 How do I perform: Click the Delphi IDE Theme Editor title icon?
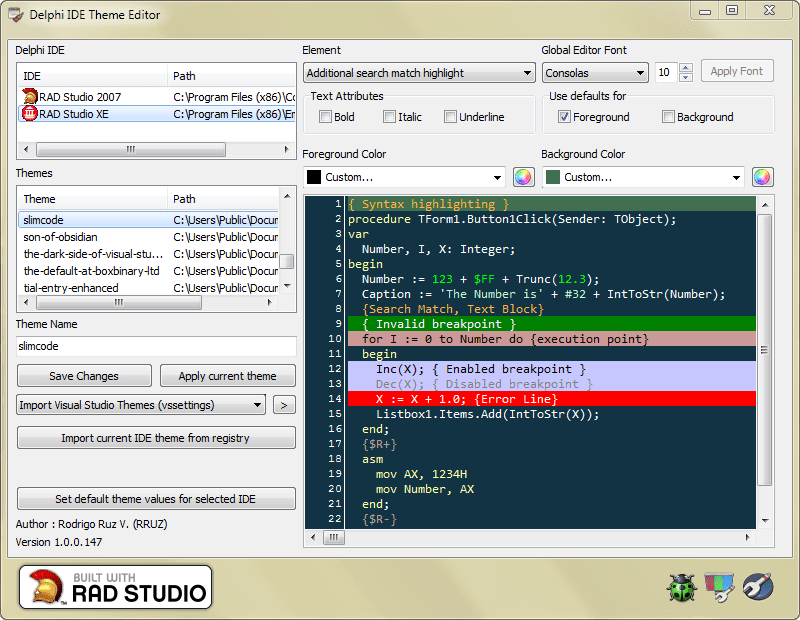pyautogui.click(x=16, y=15)
